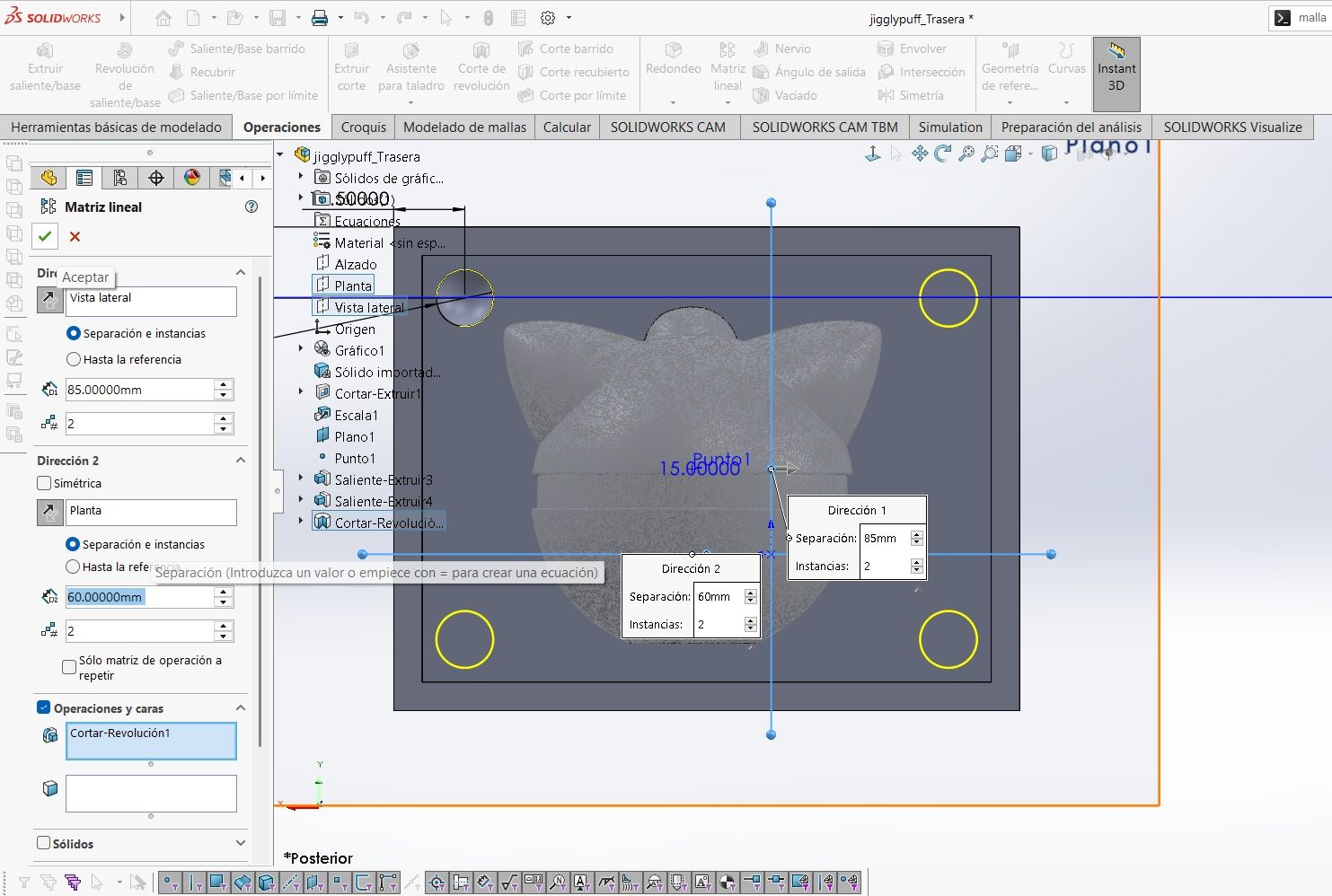
Task: Click the Print icon
Action: point(320,18)
